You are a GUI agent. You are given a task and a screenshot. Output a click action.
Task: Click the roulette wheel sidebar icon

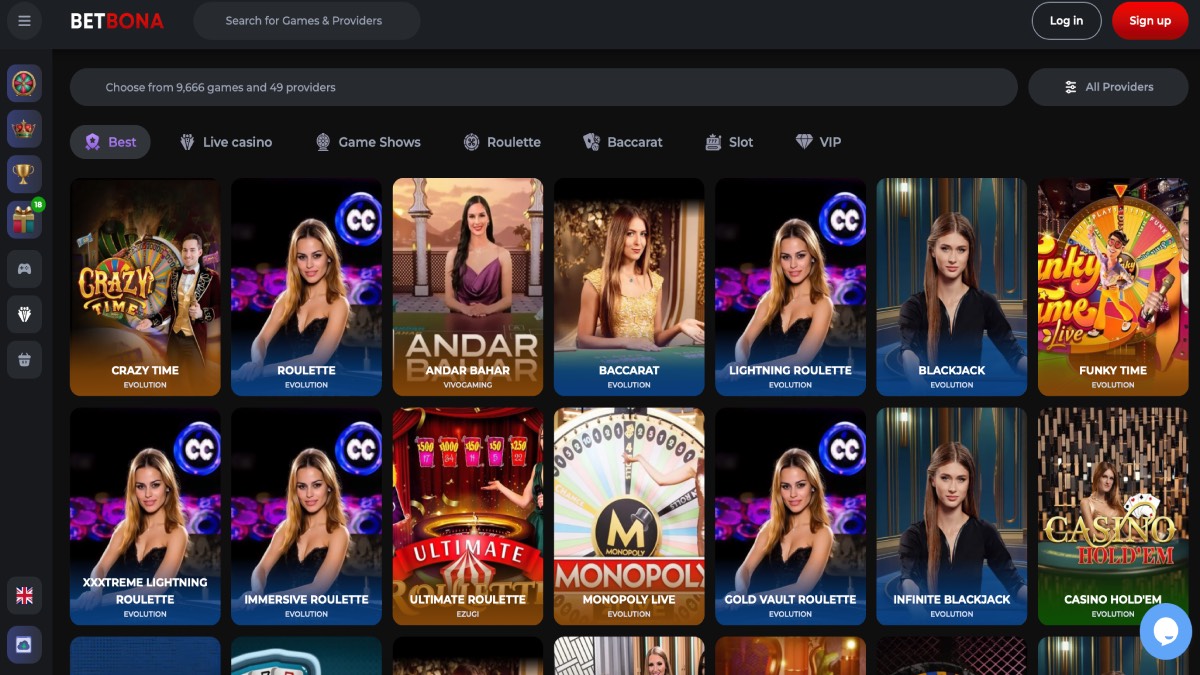tap(24, 83)
